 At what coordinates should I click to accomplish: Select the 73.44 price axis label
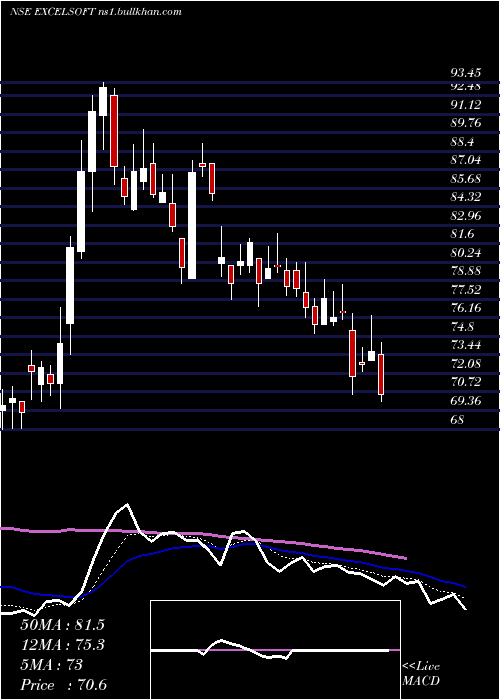pyautogui.click(x=466, y=345)
